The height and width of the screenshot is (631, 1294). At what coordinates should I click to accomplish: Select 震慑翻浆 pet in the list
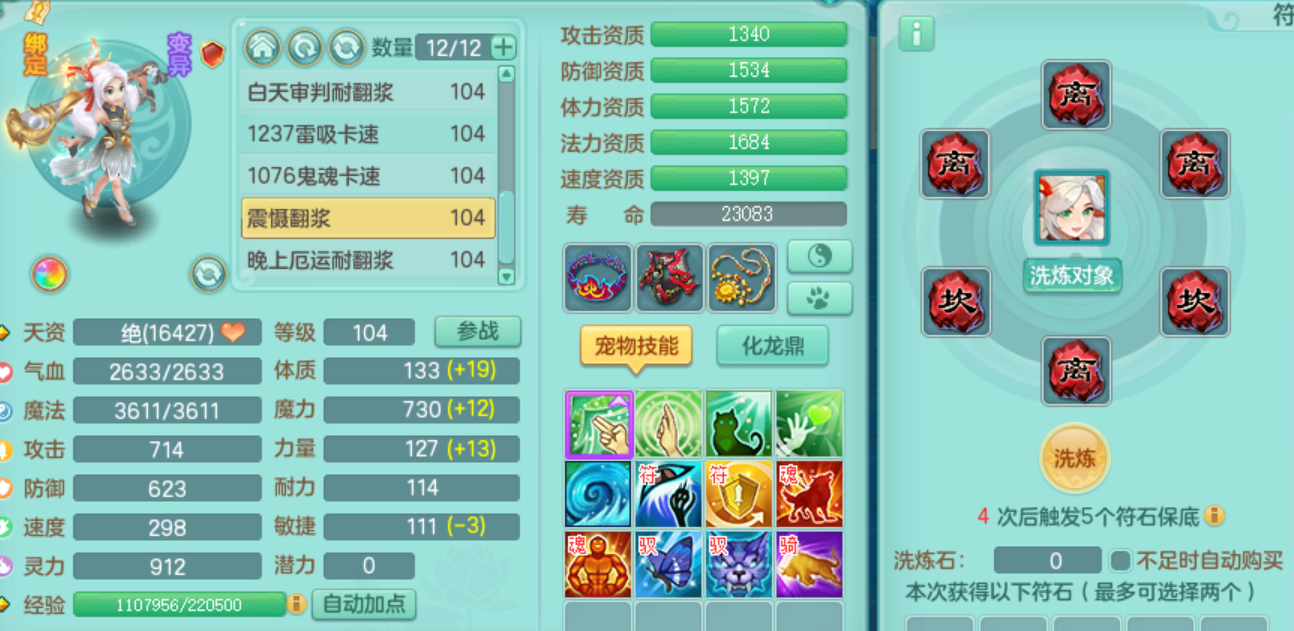(x=368, y=217)
